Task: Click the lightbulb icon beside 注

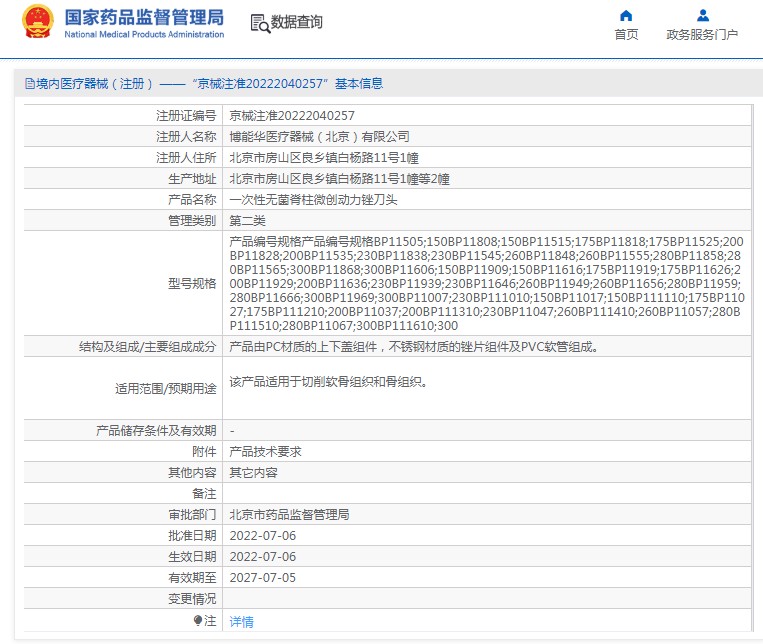Action: tap(198, 621)
